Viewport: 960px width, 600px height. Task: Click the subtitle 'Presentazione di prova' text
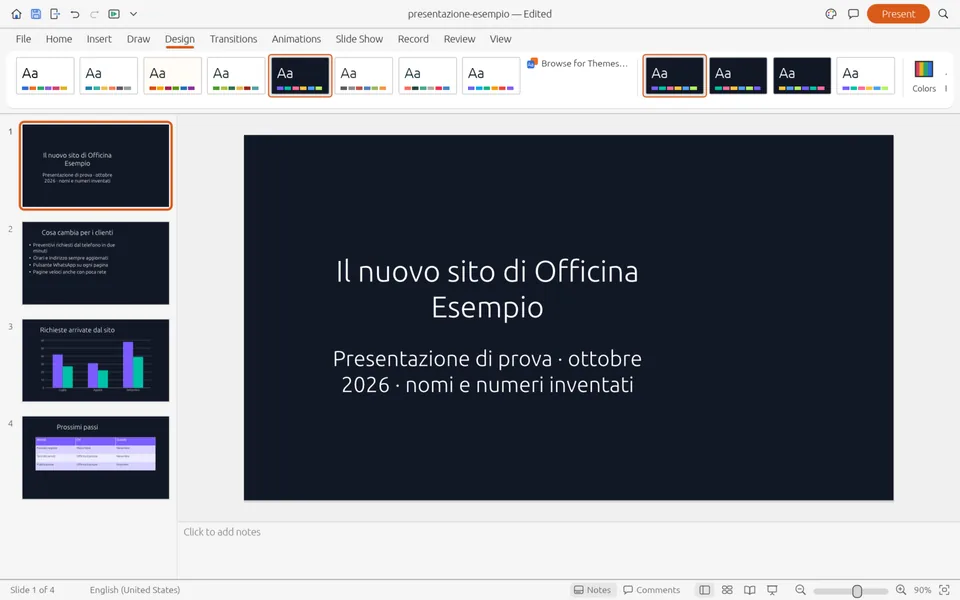487,371
